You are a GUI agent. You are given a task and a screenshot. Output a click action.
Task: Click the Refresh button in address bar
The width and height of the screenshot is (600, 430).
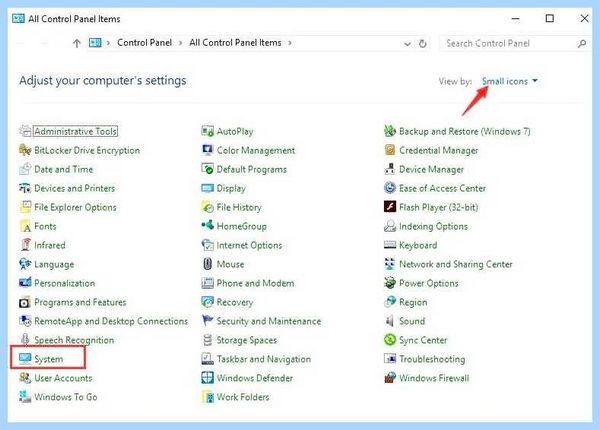point(422,44)
